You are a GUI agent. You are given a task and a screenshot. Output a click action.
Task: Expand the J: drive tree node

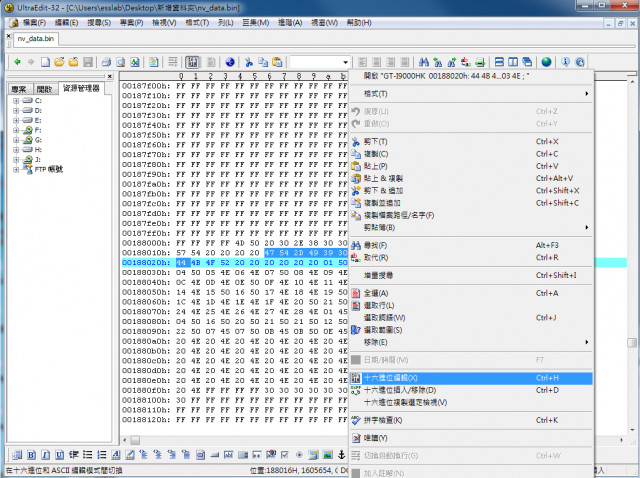16,159
